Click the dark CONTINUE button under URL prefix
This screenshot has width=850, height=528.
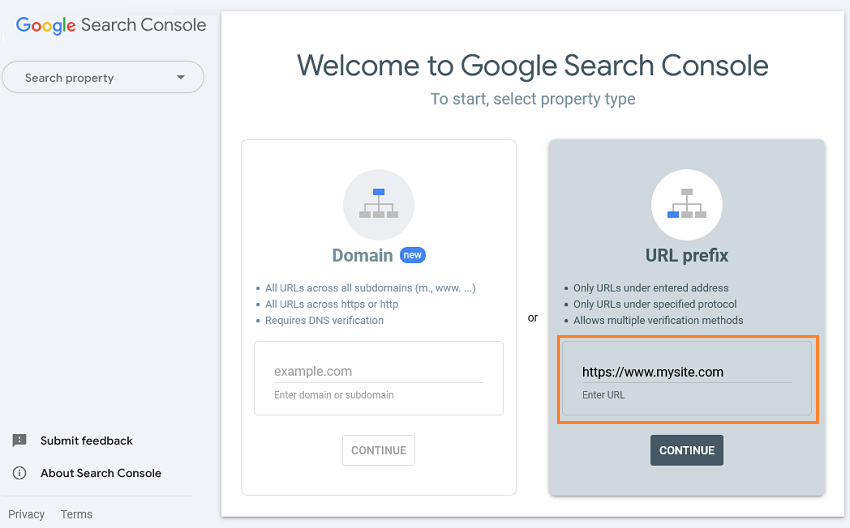[687, 450]
